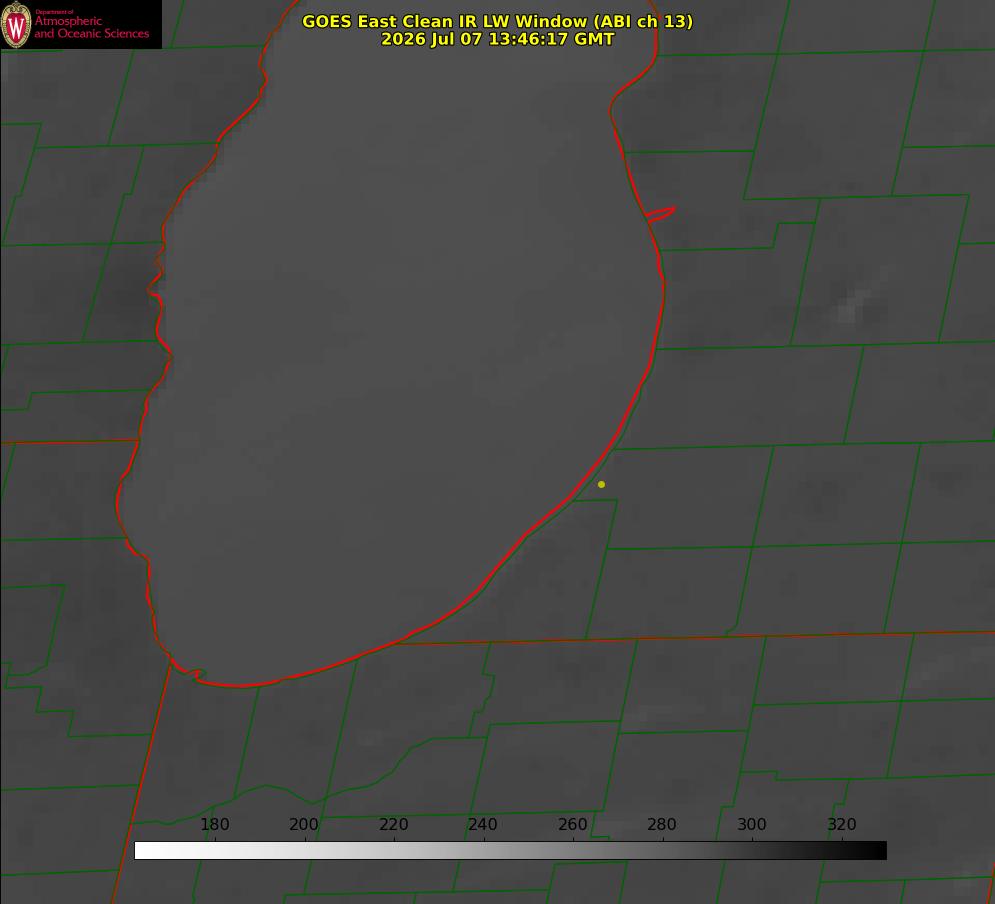Click the 280 colorbar tick label
This screenshot has width=995, height=904.
point(662,824)
